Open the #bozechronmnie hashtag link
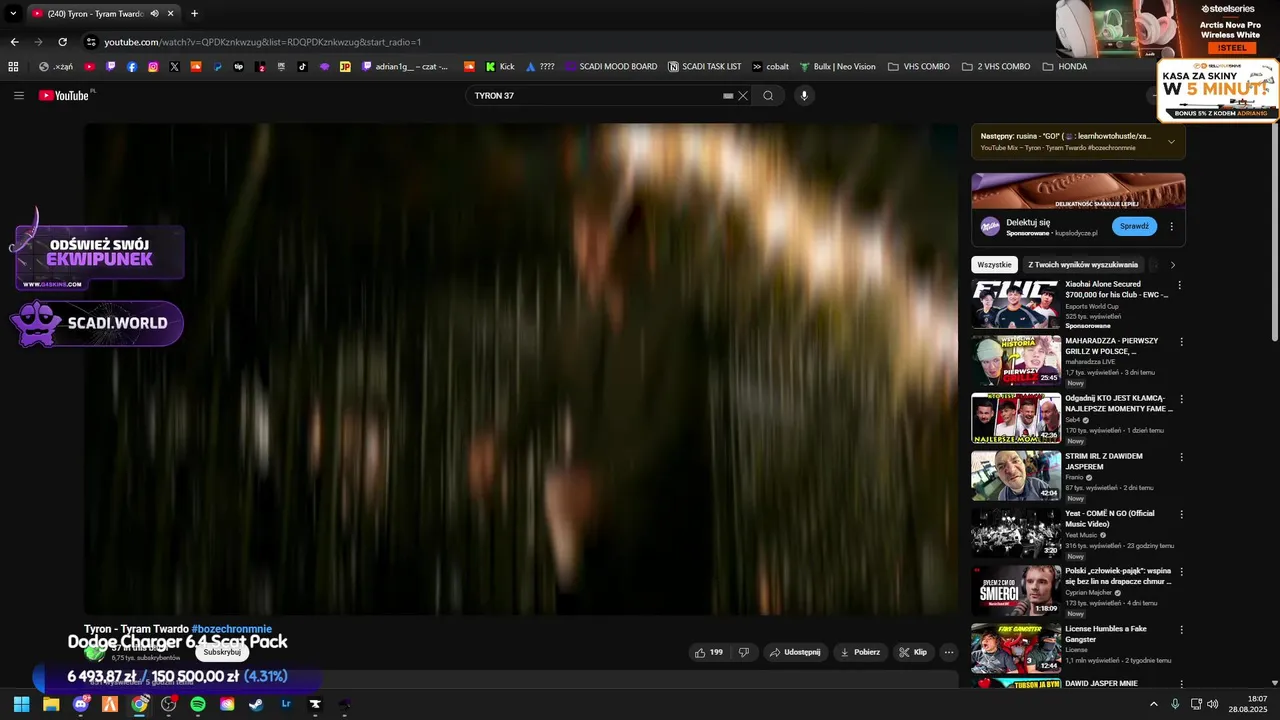1280x720 pixels. coord(232,629)
